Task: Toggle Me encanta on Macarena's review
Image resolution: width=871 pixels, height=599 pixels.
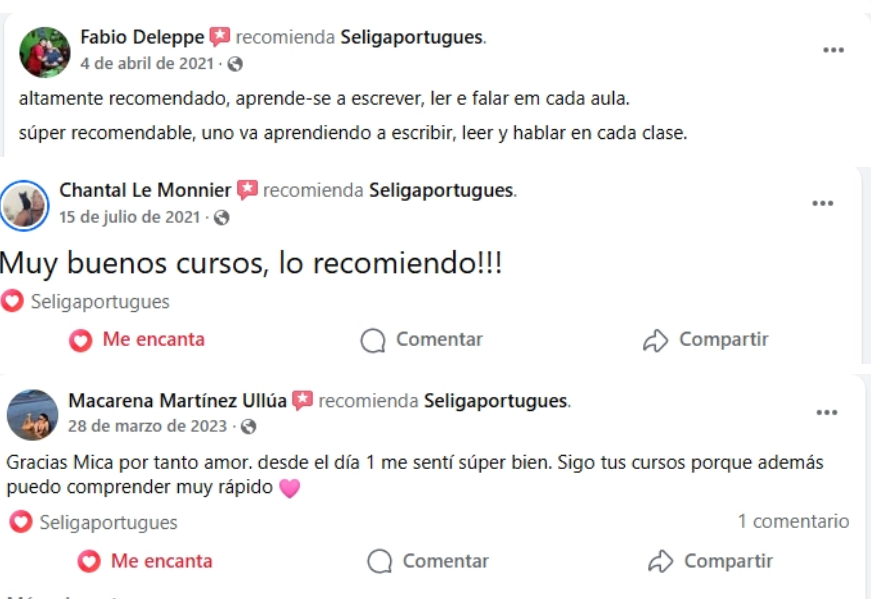Action: (146, 561)
